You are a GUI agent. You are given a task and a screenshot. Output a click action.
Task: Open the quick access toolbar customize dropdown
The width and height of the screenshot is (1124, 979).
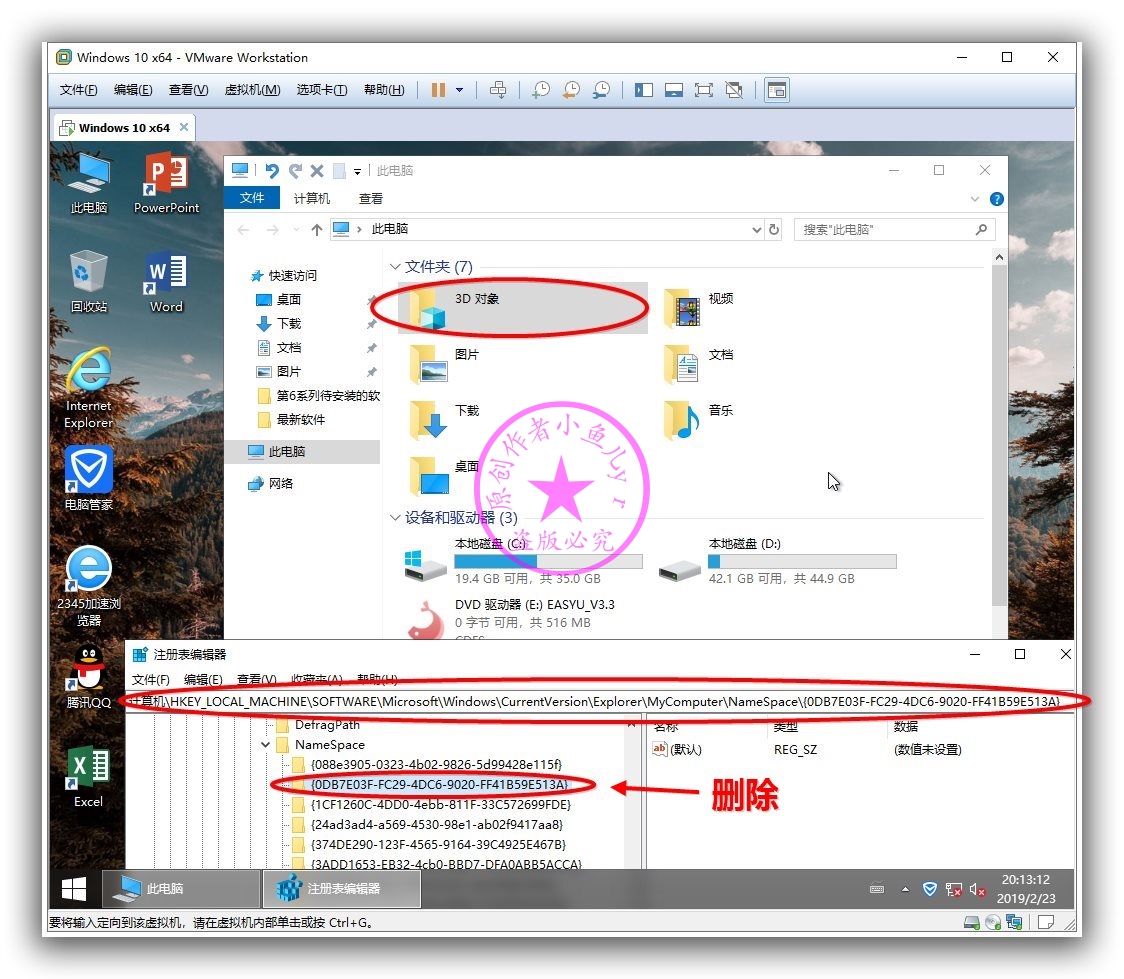coord(357,171)
